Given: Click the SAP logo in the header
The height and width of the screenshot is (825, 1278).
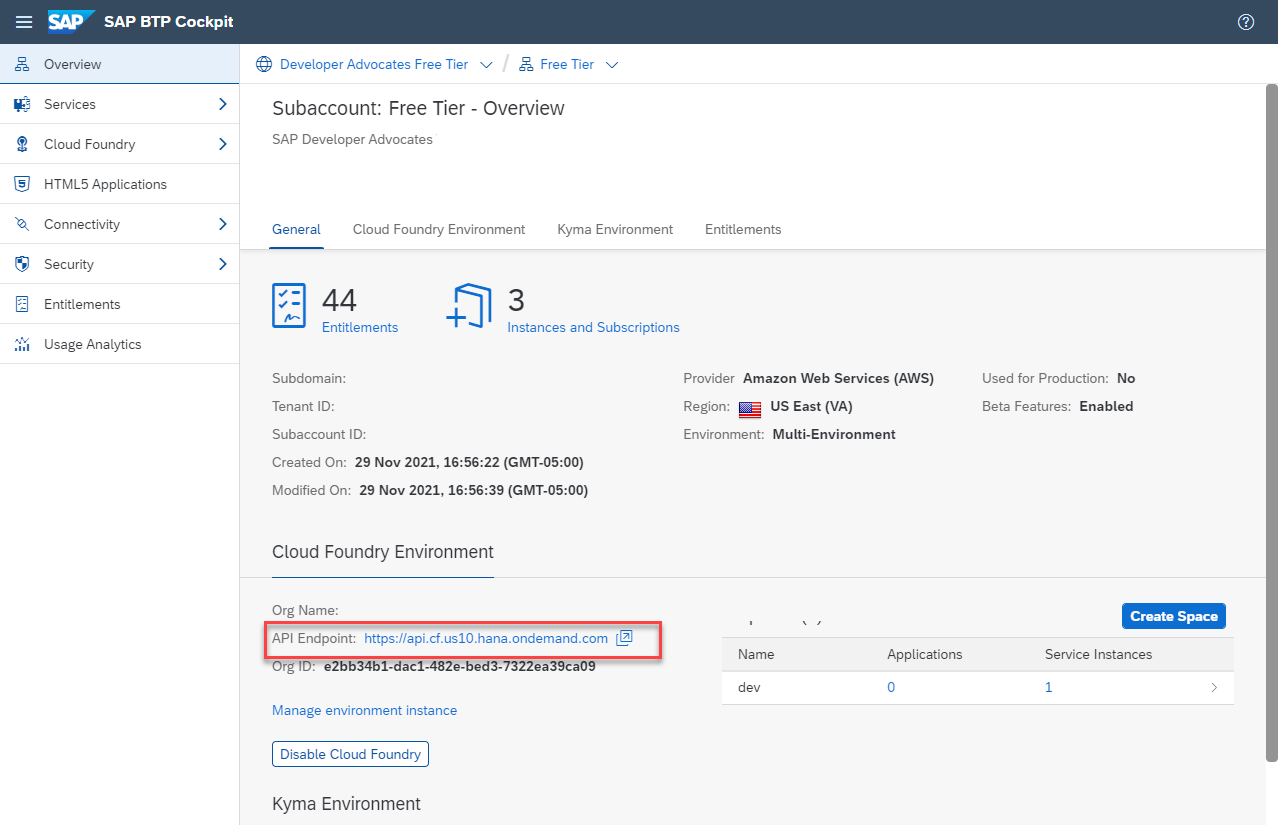Looking at the screenshot, I should [70, 21].
